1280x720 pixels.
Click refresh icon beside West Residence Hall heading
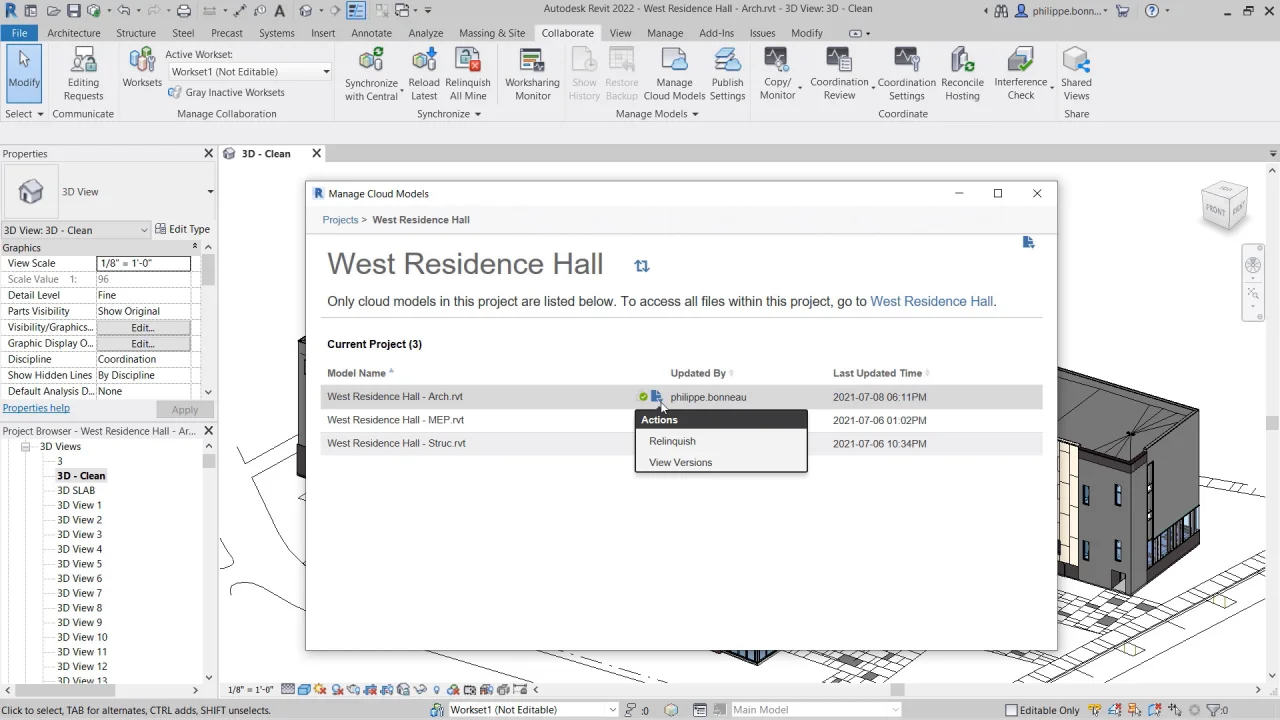point(642,266)
